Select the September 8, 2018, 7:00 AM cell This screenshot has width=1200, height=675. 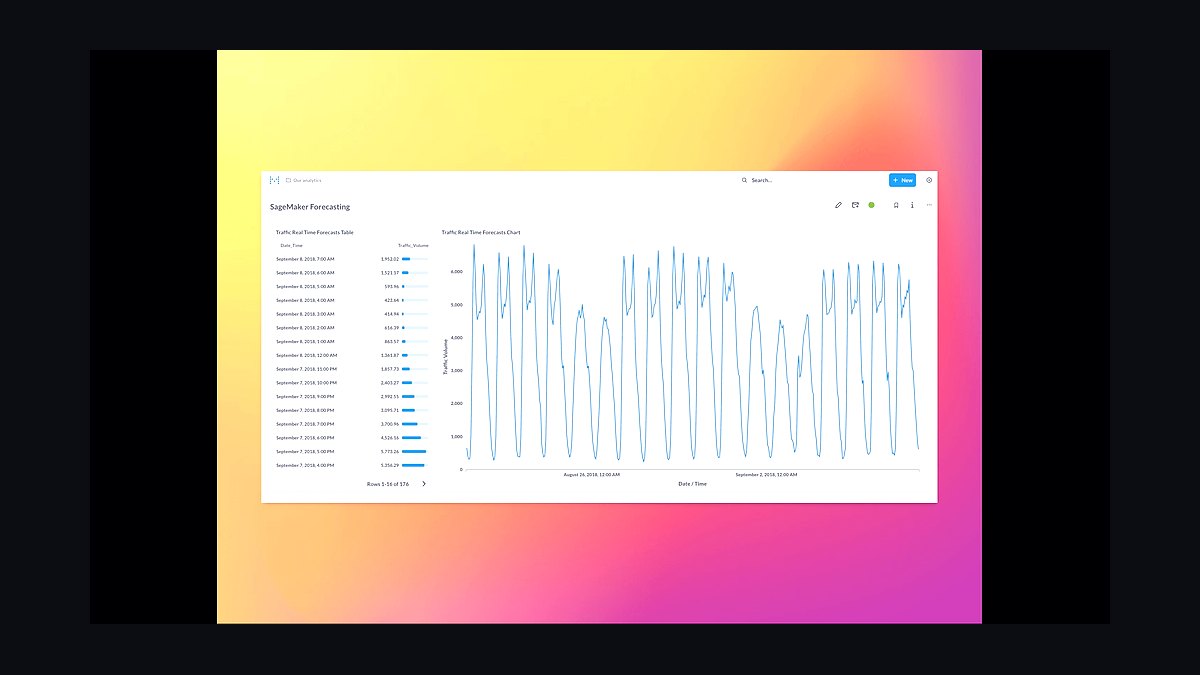tap(305, 259)
